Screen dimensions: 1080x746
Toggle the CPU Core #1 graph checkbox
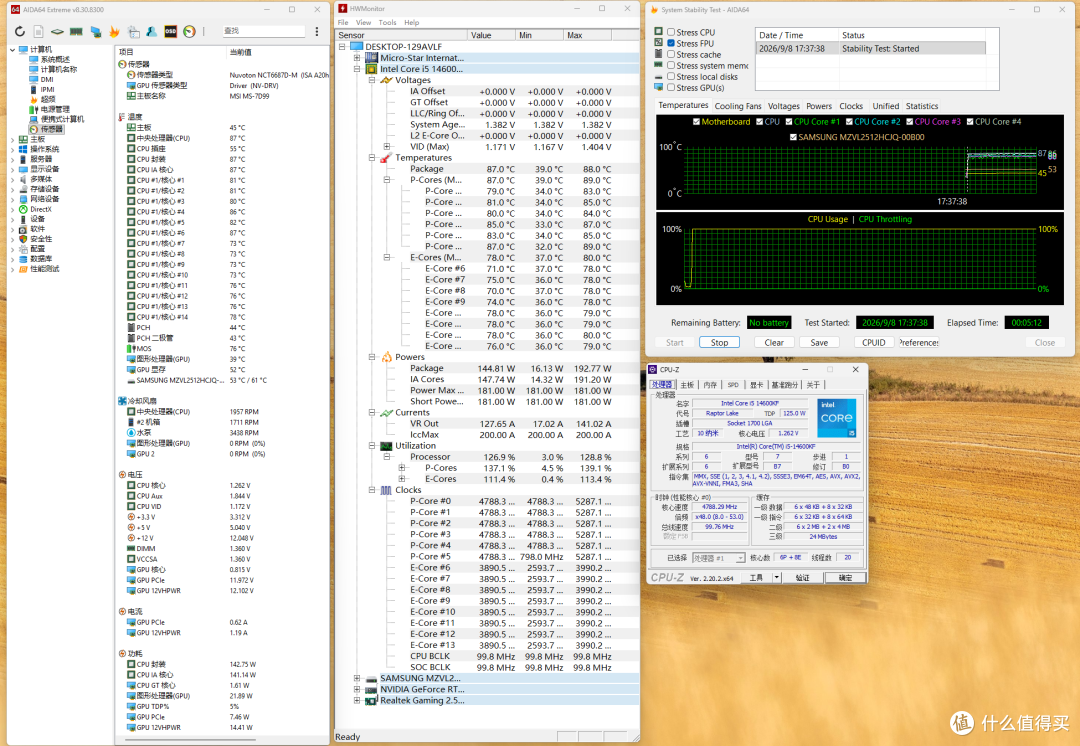click(789, 122)
